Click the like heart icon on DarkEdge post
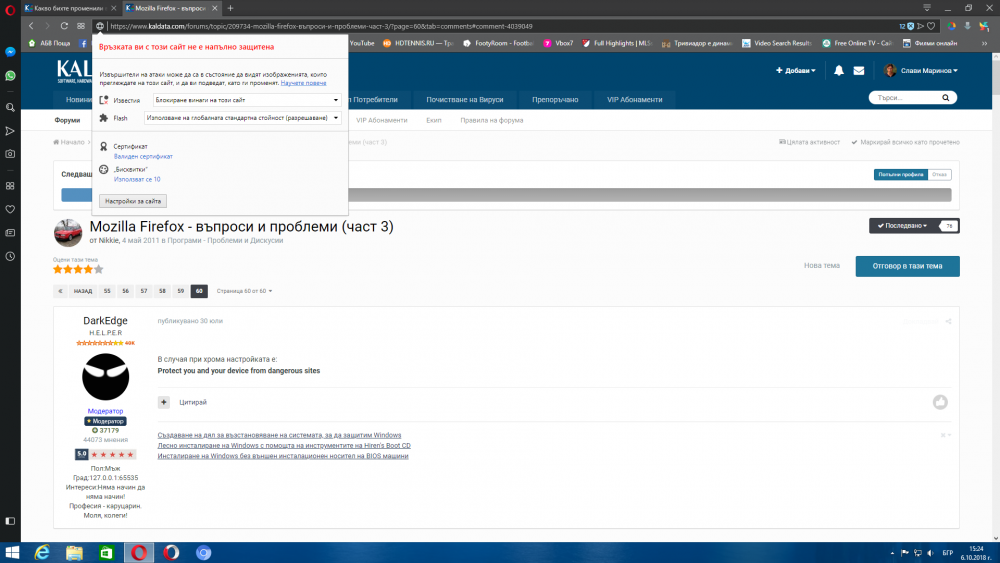This screenshot has height=563, width=1000. tap(940, 402)
